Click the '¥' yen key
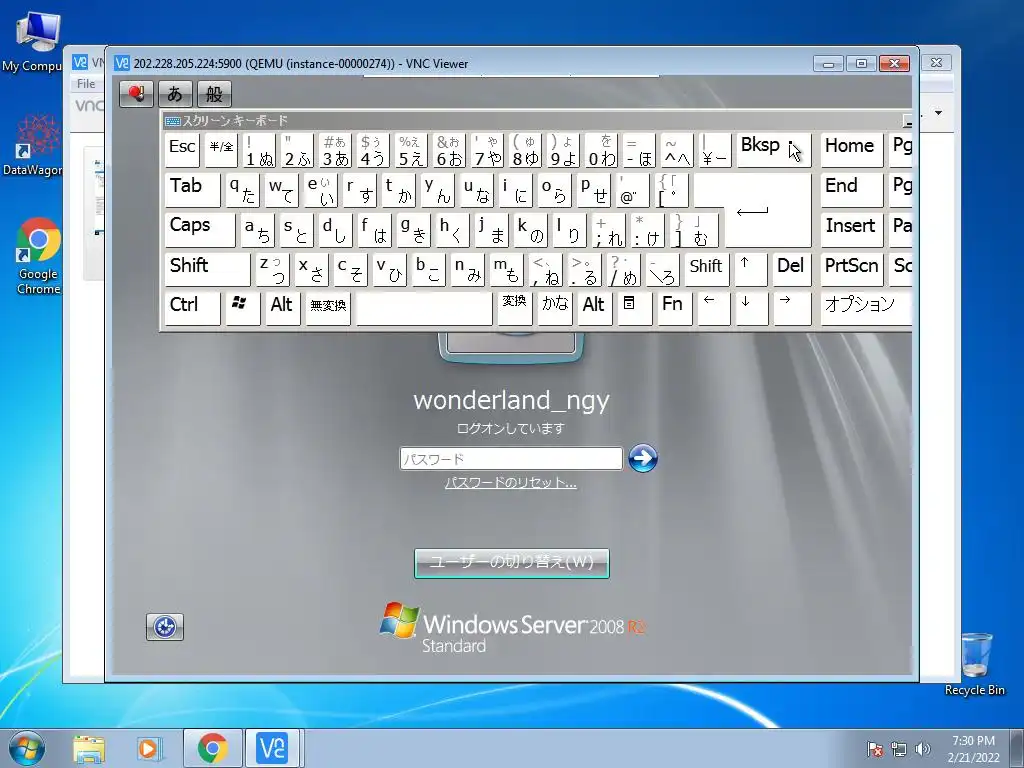 715,150
